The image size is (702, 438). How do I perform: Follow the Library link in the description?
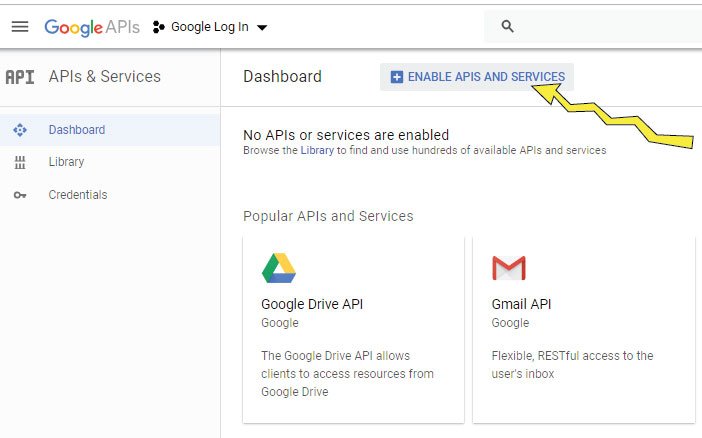pos(317,150)
